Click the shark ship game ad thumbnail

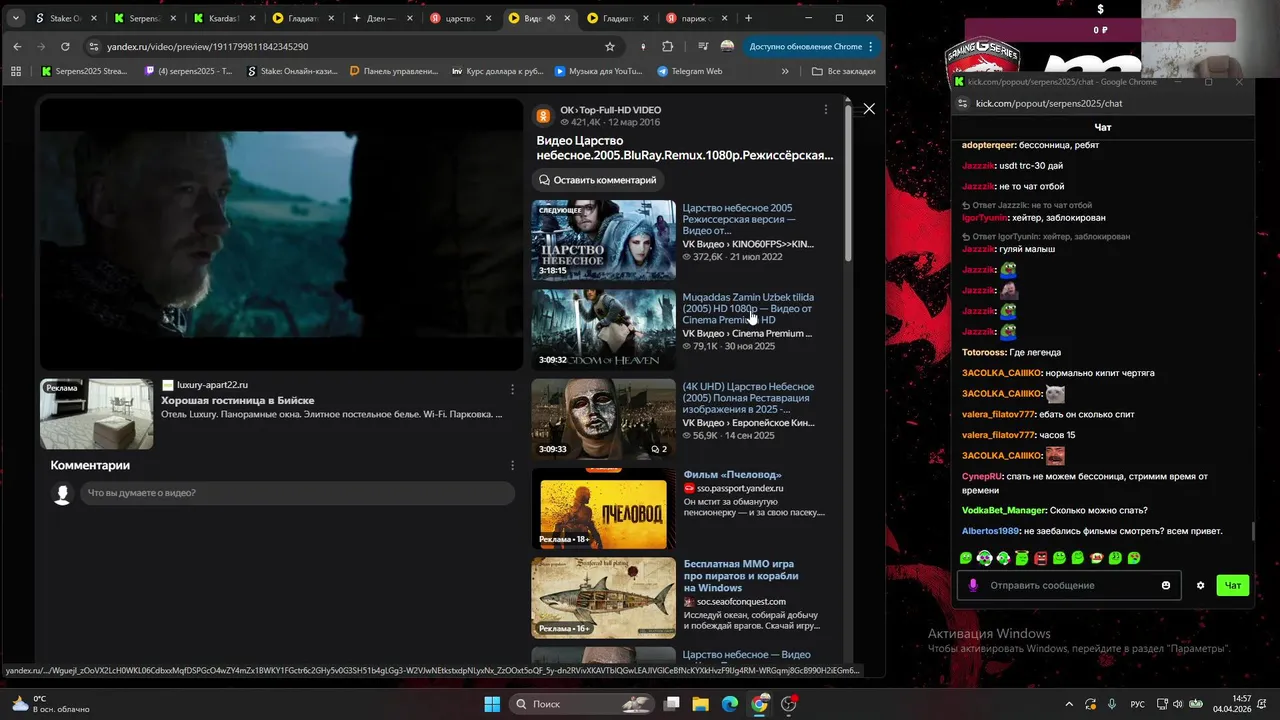click(x=603, y=598)
